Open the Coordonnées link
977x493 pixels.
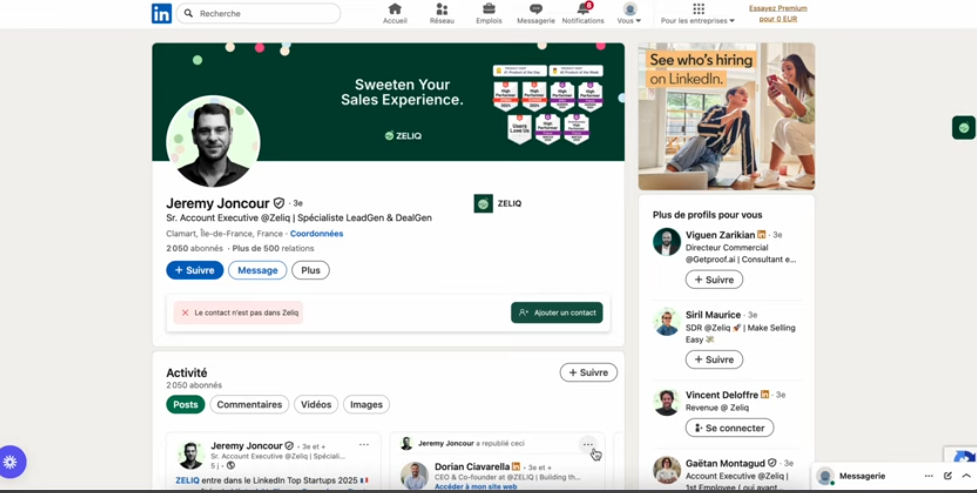pyautogui.click(x=317, y=234)
